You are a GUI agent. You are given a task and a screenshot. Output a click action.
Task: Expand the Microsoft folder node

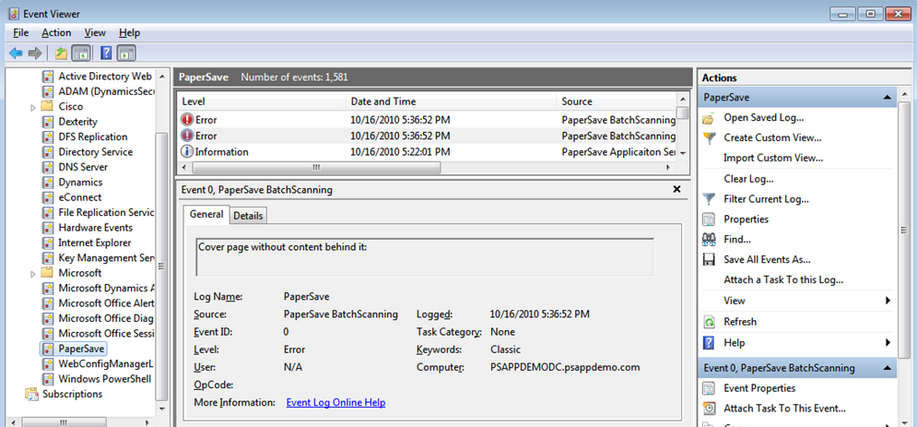tap(33, 273)
